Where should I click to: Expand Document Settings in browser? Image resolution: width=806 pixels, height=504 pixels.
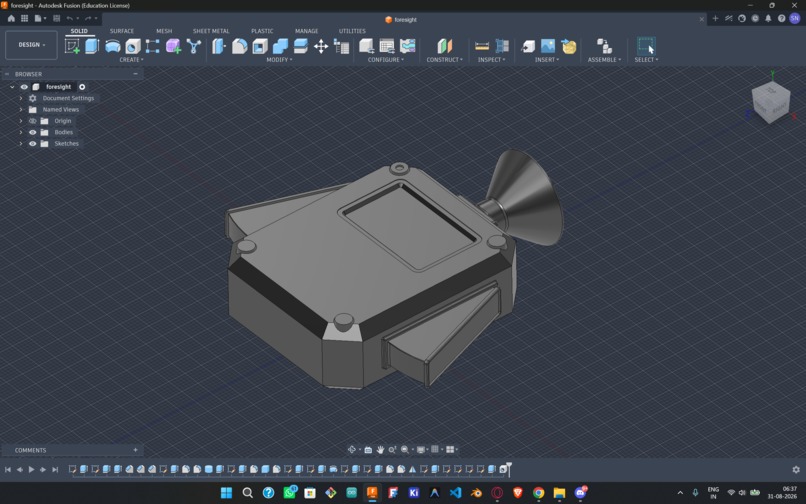tap(21, 98)
